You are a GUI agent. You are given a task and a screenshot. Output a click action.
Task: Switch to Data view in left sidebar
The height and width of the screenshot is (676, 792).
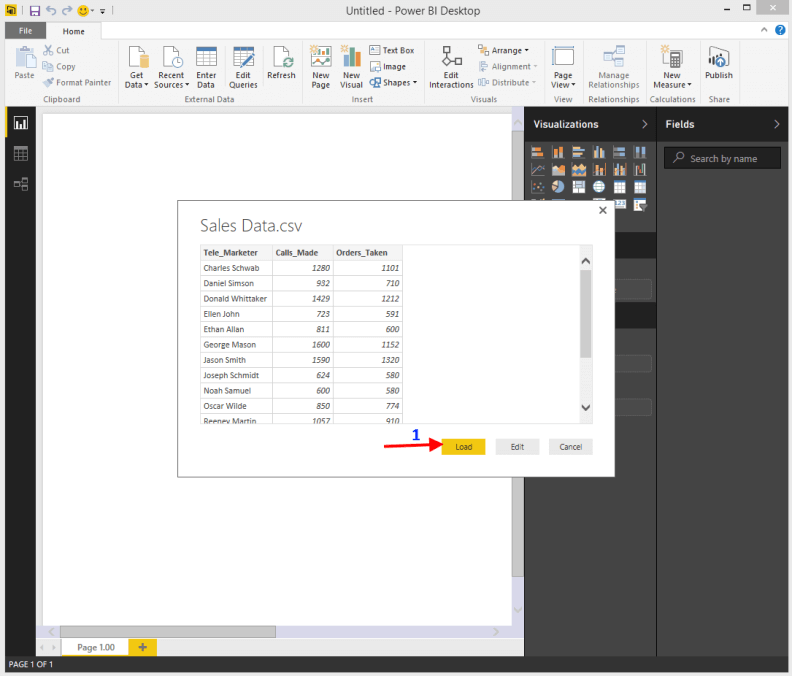20,154
